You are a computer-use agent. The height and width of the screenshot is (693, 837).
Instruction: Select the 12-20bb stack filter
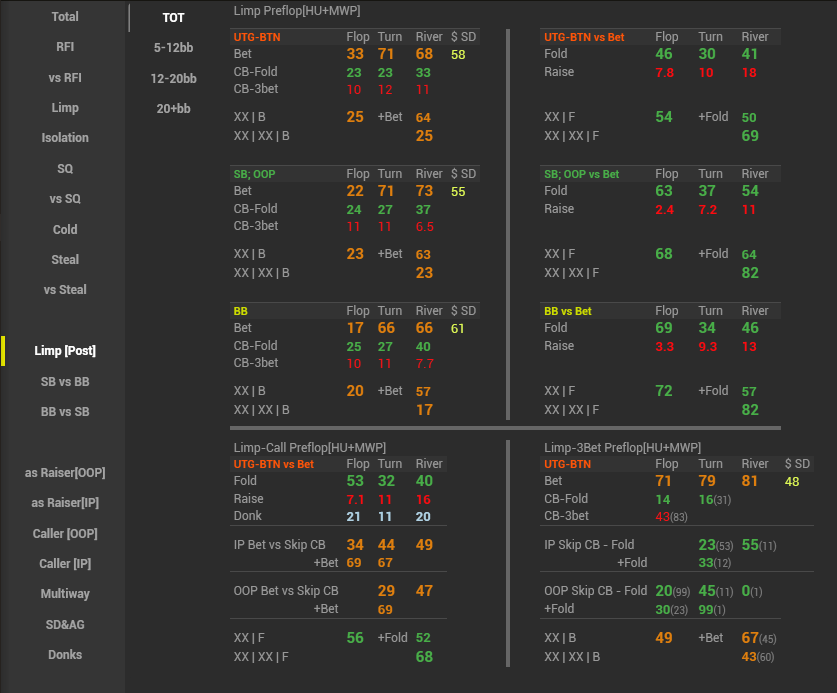coord(174,78)
